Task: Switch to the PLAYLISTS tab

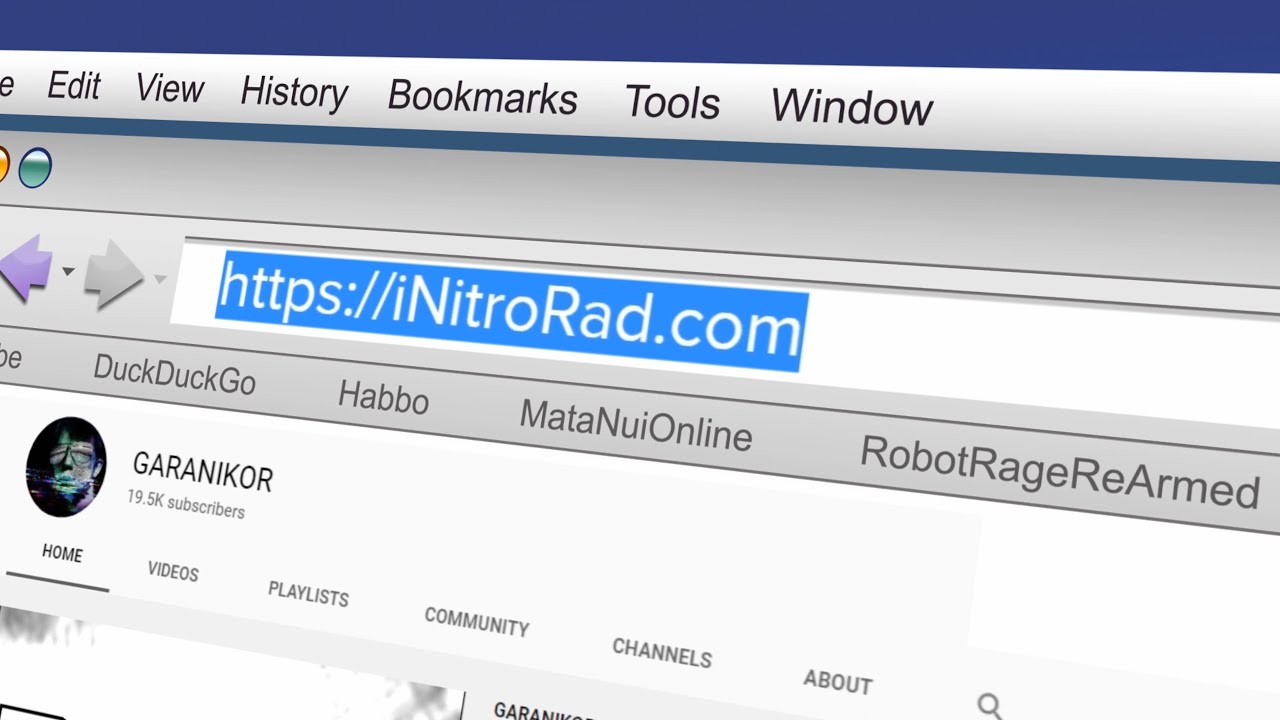Action: coord(308,593)
